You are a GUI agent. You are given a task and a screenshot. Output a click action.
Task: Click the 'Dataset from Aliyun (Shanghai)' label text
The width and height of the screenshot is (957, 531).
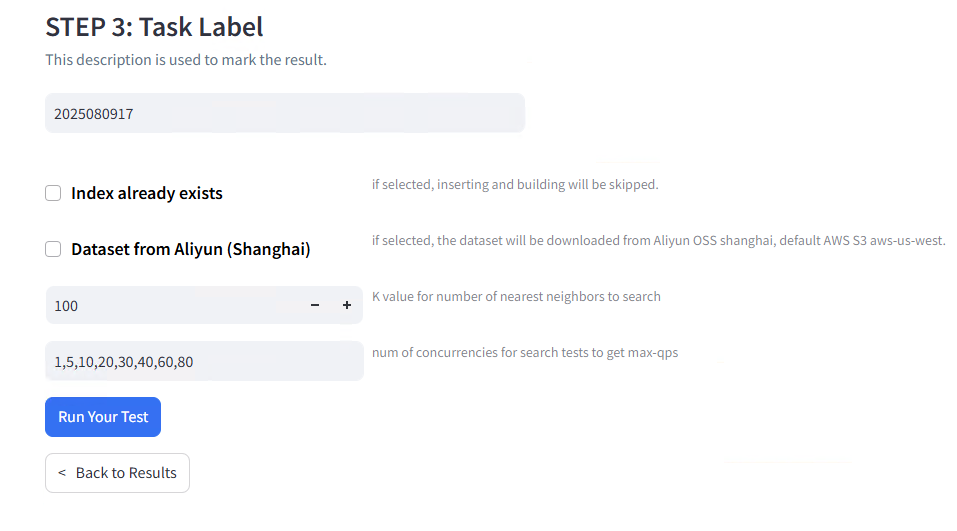(x=191, y=249)
